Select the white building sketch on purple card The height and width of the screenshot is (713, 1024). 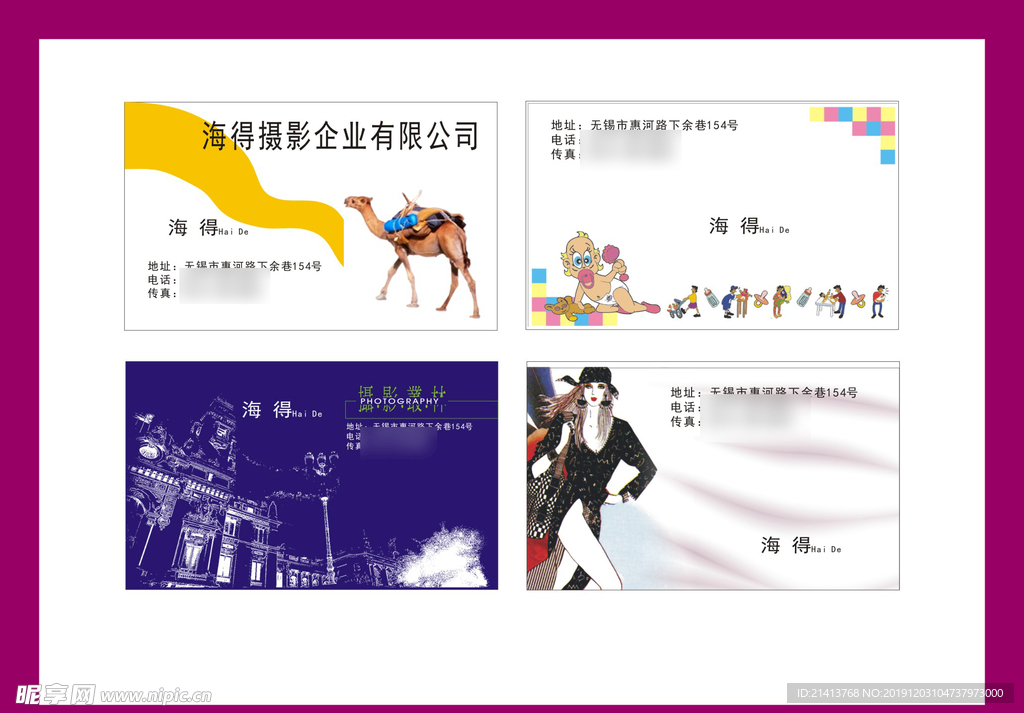[215, 500]
